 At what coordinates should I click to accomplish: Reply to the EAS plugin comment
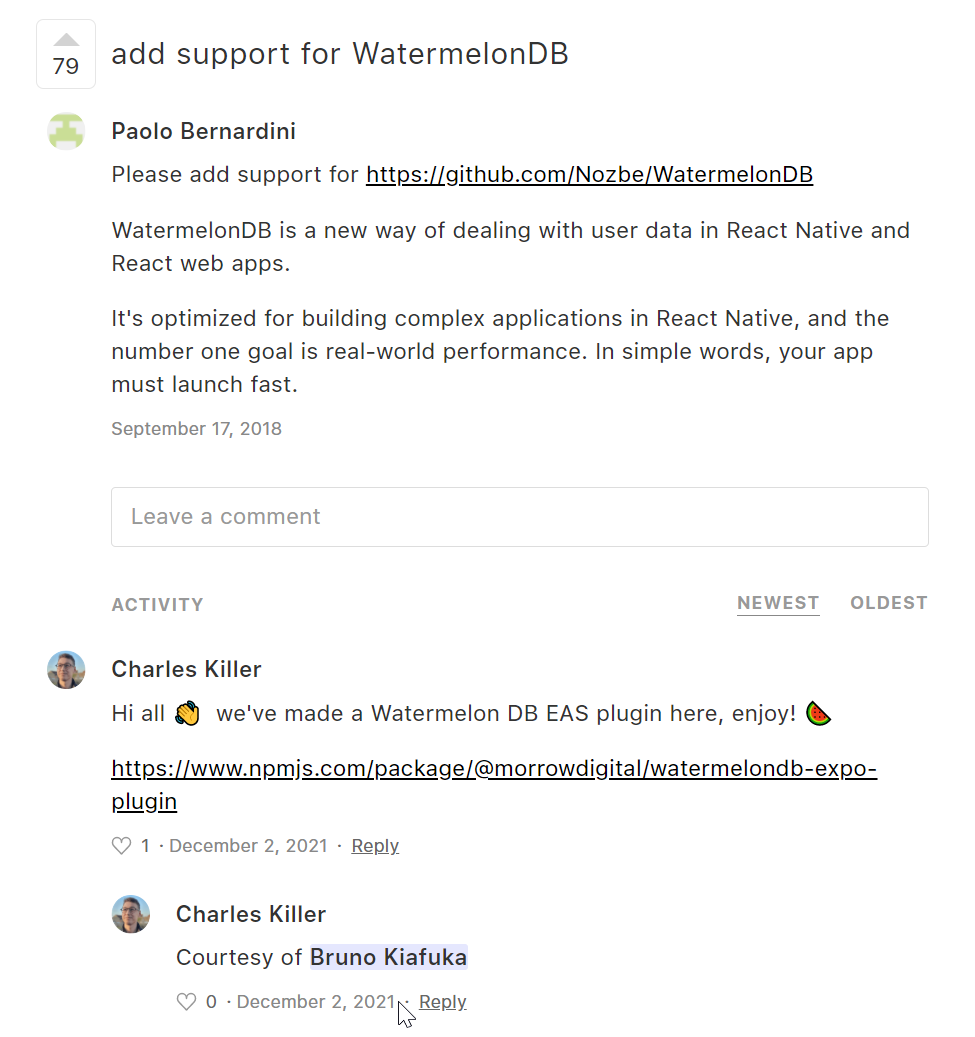(x=375, y=846)
